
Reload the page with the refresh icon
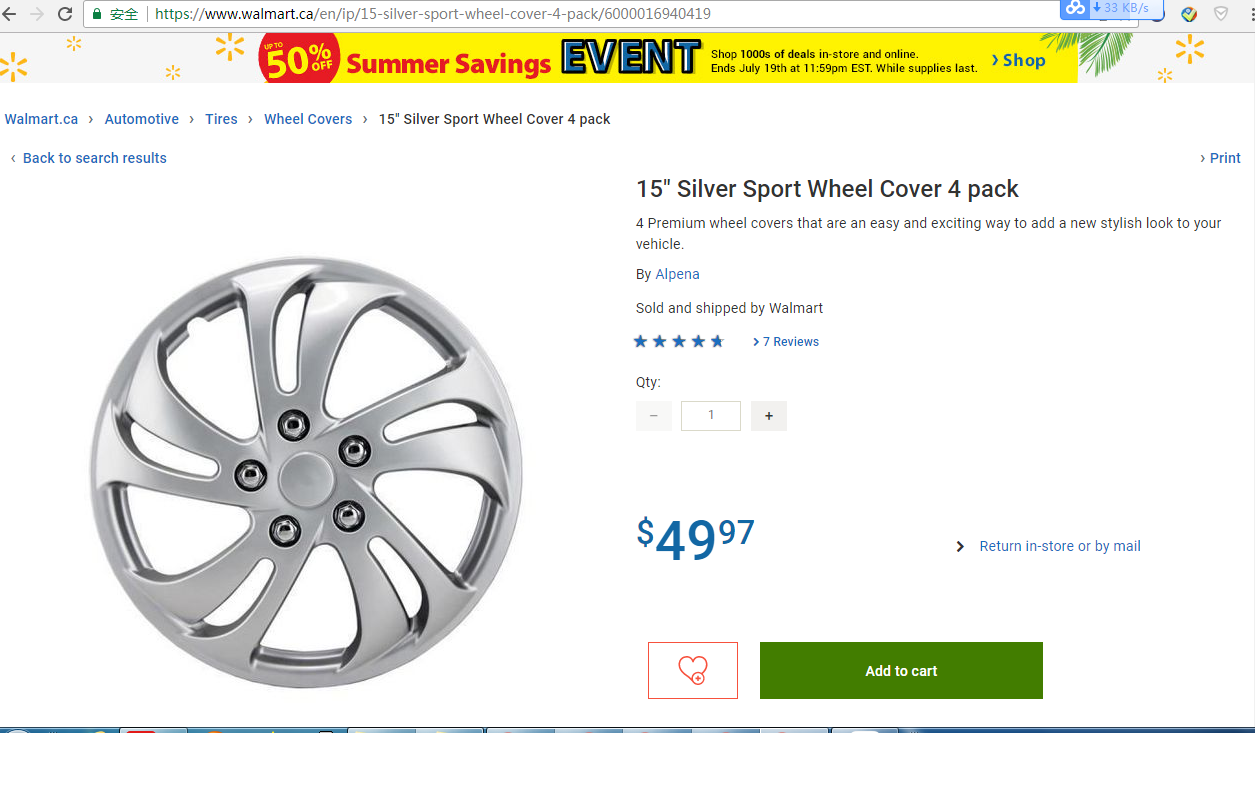point(65,14)
